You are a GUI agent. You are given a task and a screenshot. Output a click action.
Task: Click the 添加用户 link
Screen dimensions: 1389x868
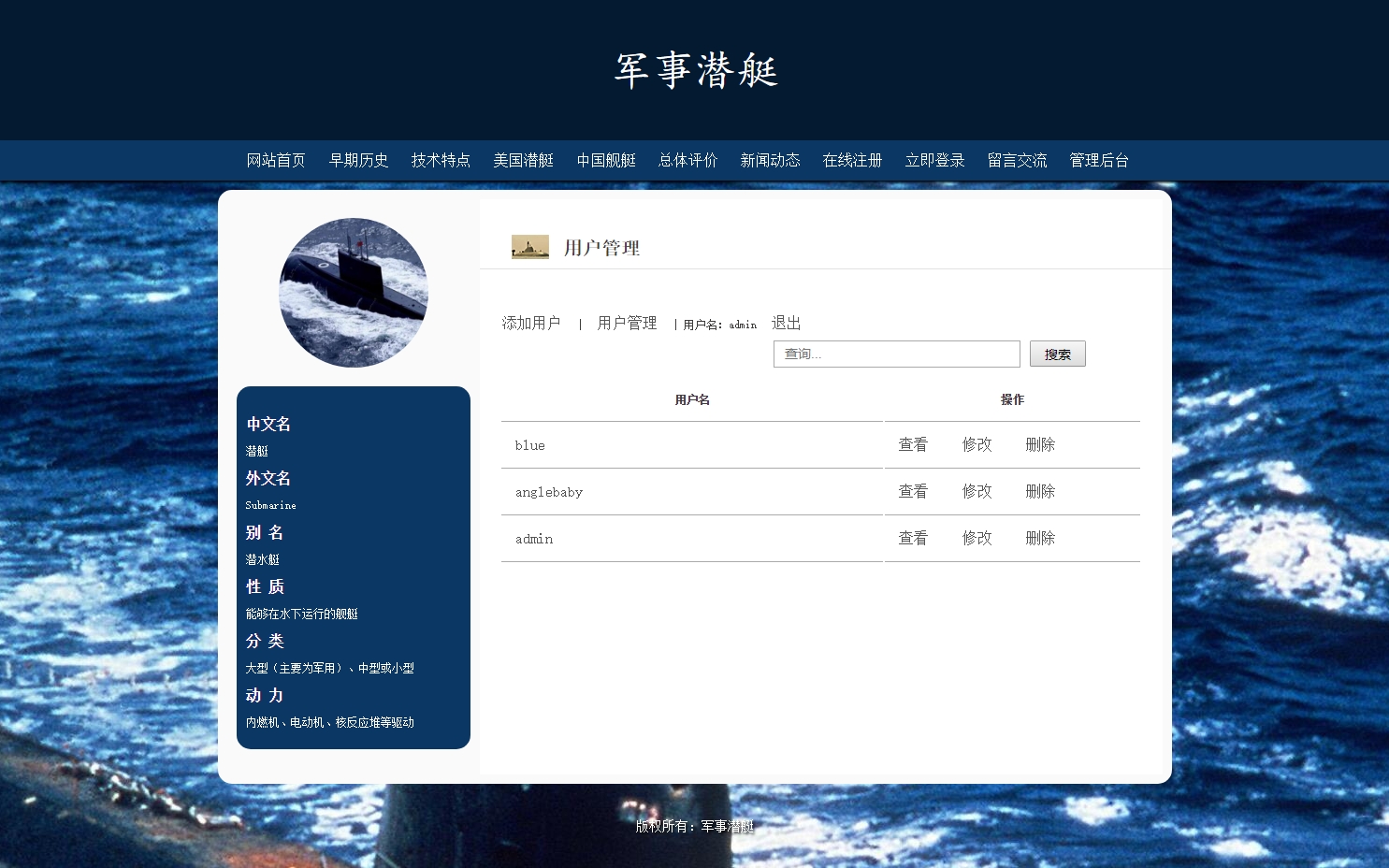(531, 323)
